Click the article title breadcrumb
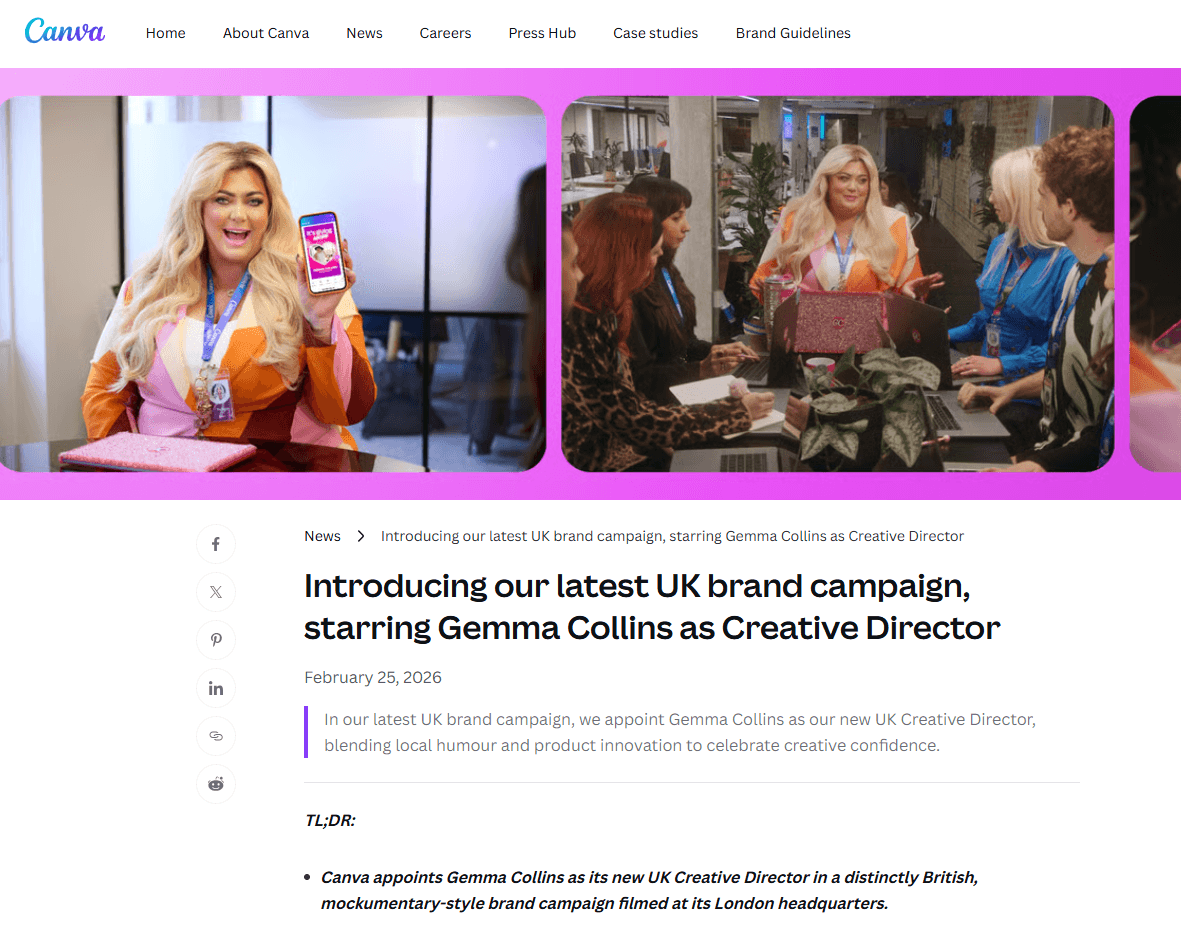This screenshot has height=929, width=1181. point(672,536)
